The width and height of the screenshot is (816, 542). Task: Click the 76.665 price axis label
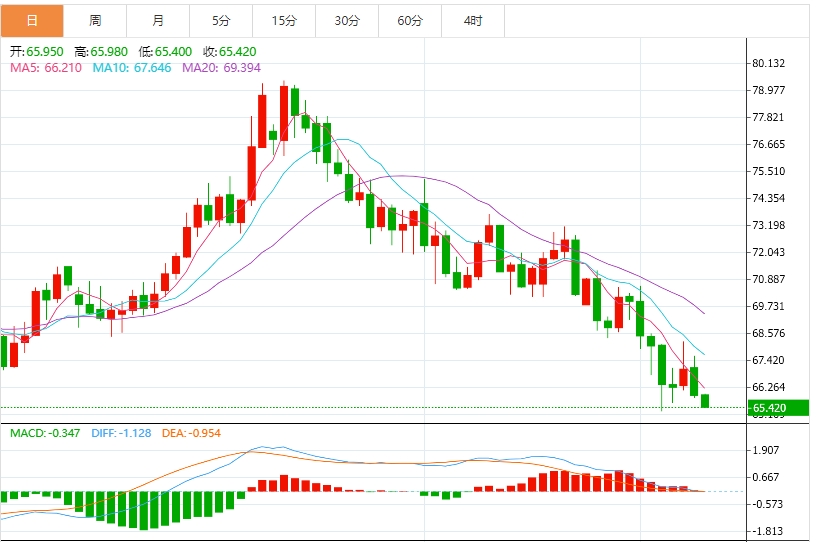(x=769, y=144)
